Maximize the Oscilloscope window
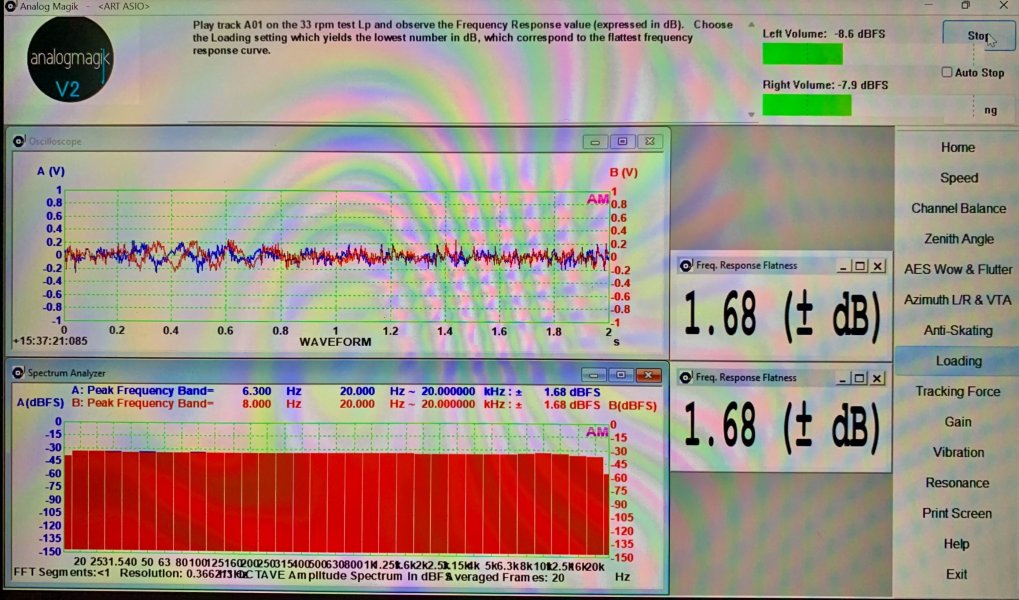The image size is (1019, 600). [x=621, y=142]
